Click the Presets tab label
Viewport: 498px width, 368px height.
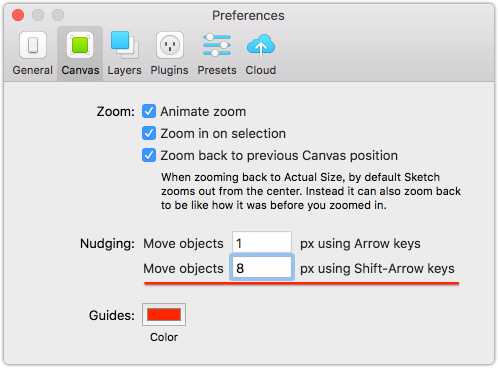(217, 70)
